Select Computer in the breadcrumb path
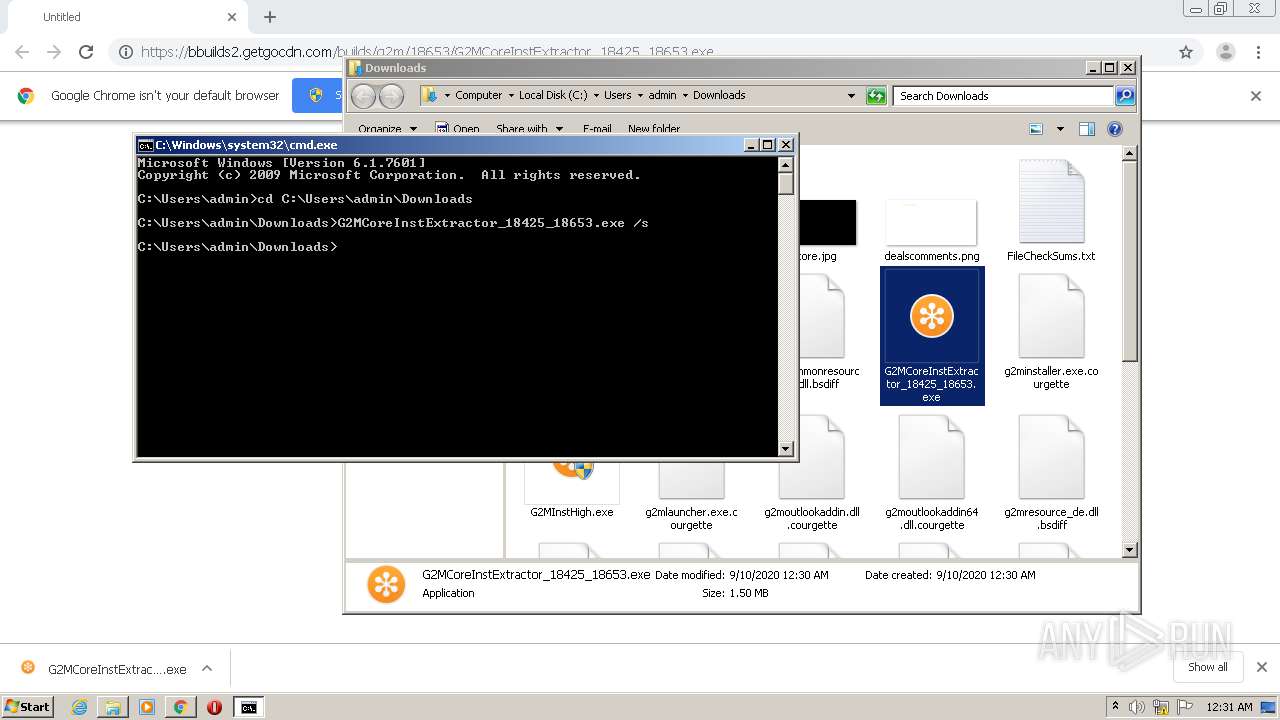Screen dimensions: 1280x720 478,95
